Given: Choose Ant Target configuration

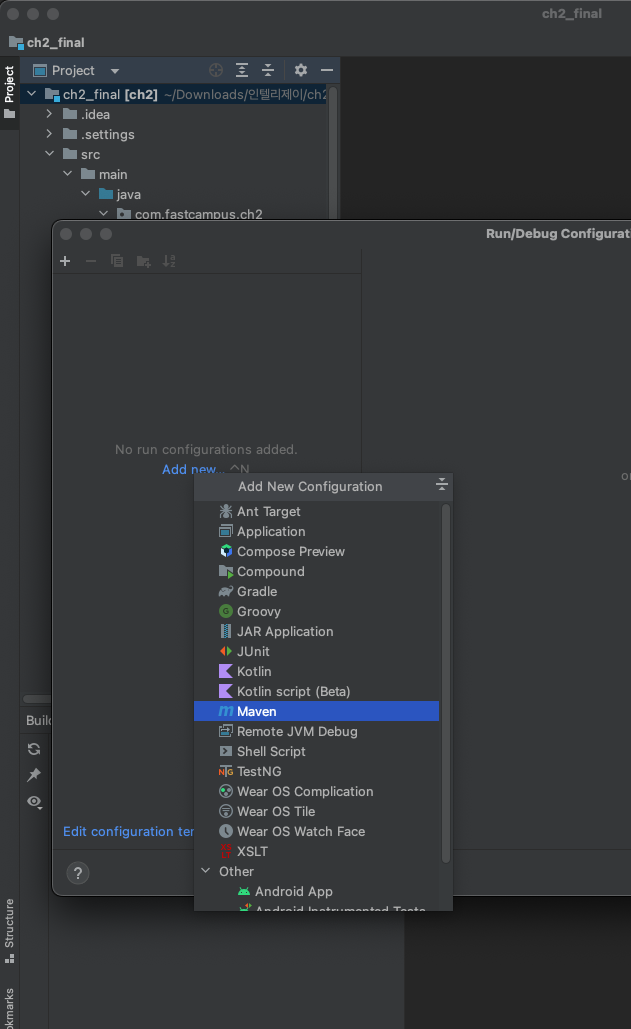Looking at the screenshot, I should click(x=316, y=511).
